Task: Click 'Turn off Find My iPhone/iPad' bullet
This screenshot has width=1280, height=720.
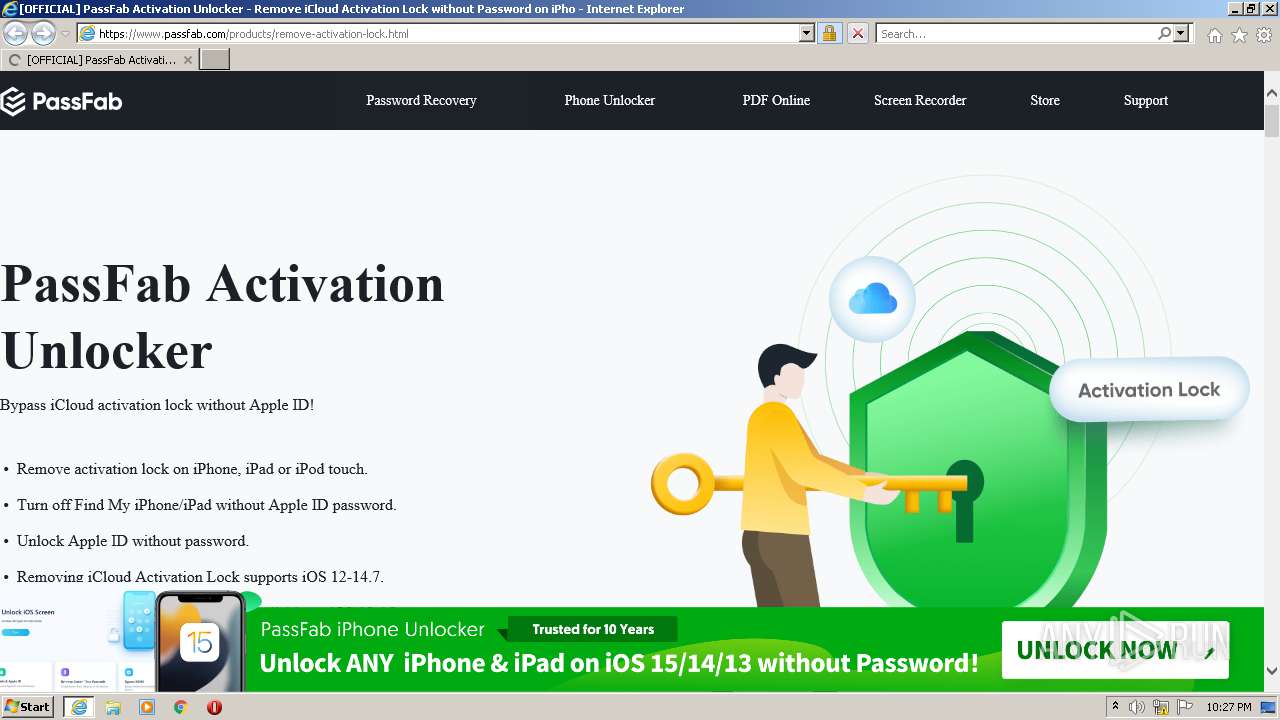Action: [x=206, y=505]
